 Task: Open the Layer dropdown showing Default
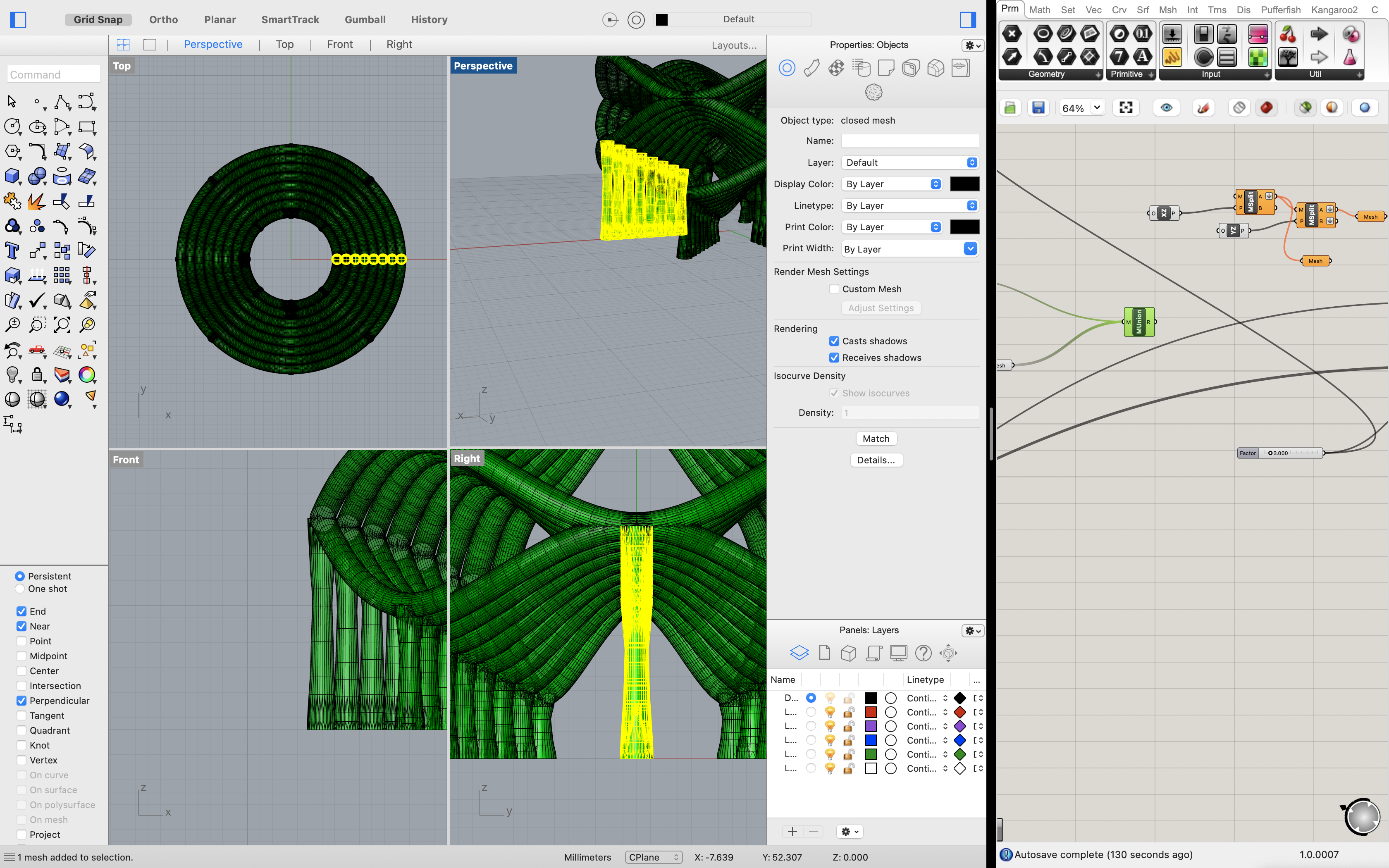tap(910, 162)
